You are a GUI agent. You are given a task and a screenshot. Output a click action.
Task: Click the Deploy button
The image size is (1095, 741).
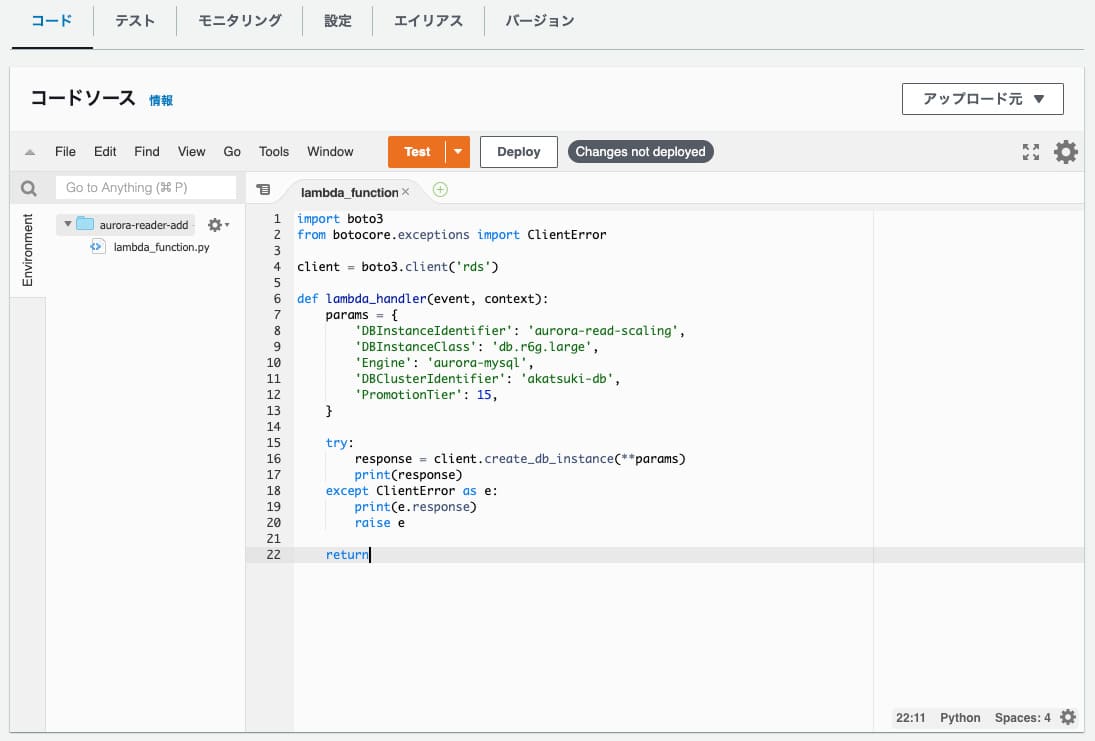(x=518, y=152)
